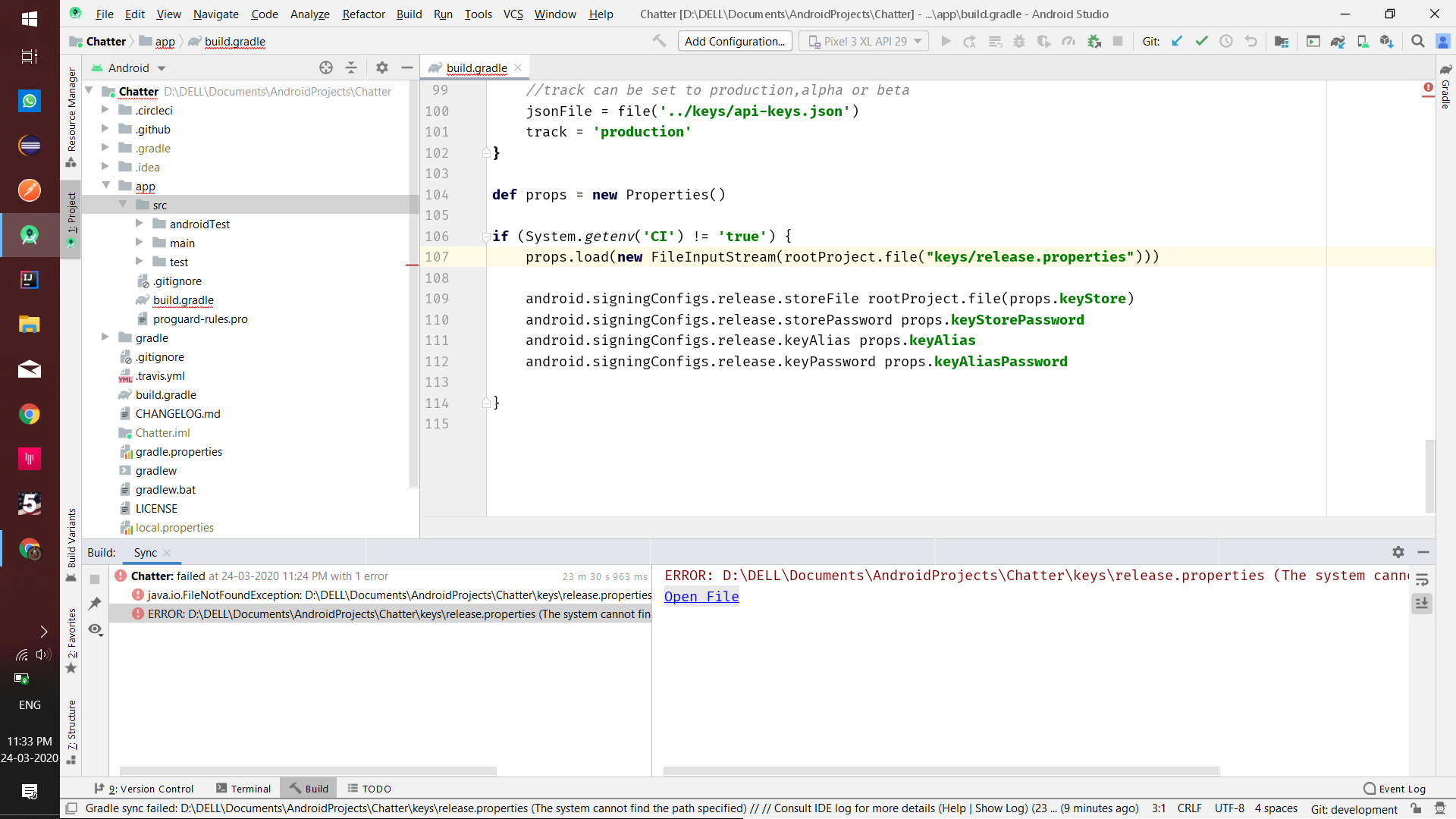Screen dimensions: 1456x819
Task: Collapse the app folder in Project tree
Action: [x=105, y=186]
